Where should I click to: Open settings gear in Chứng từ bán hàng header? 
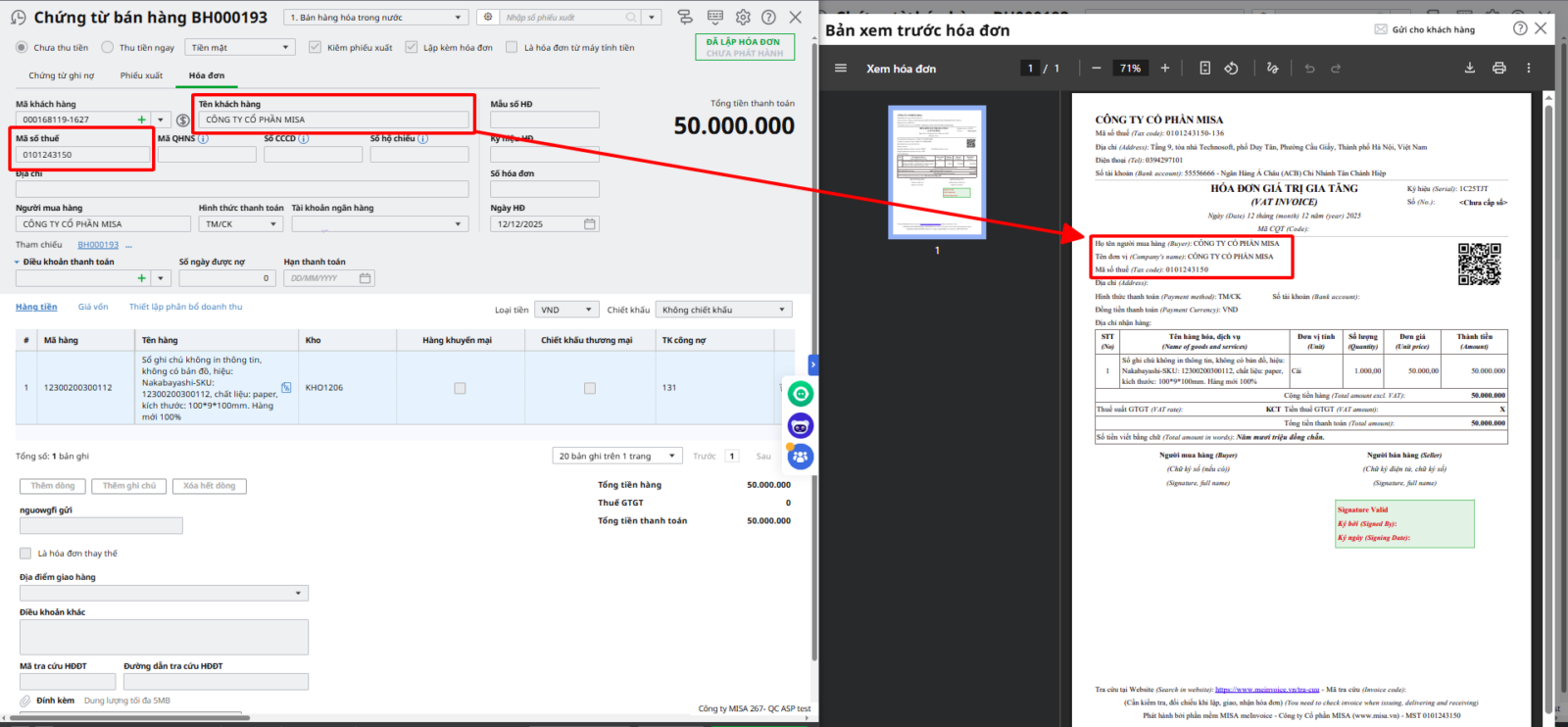tap(743, 18)
